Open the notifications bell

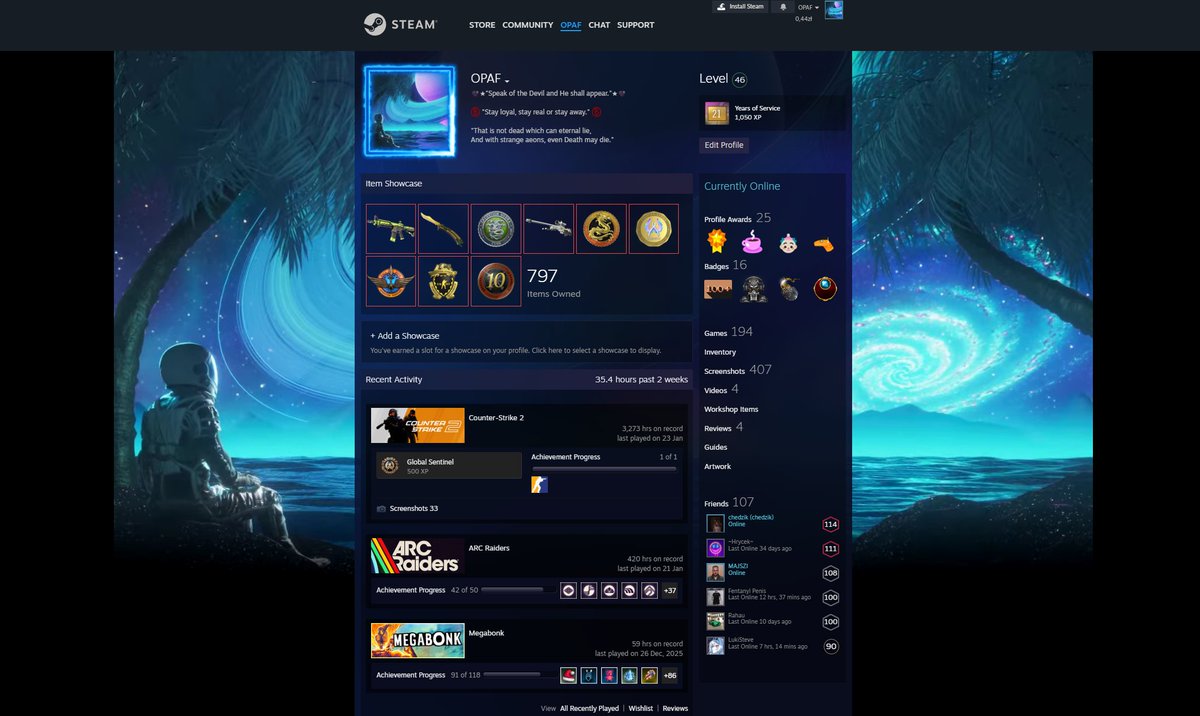[x=783, y=7]
